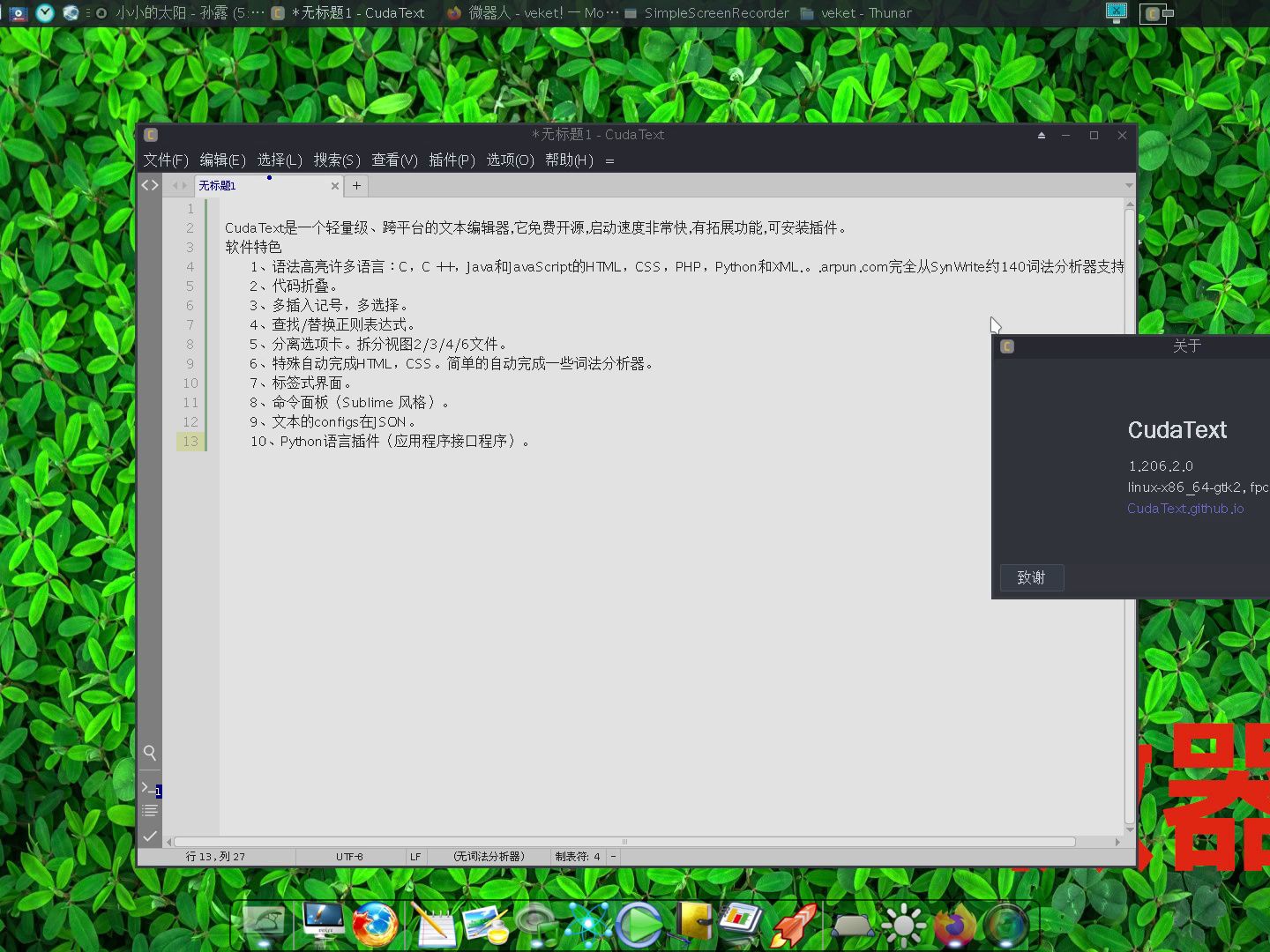
Task: Open the music speaker dock icon
Action: tap(536, 926)
